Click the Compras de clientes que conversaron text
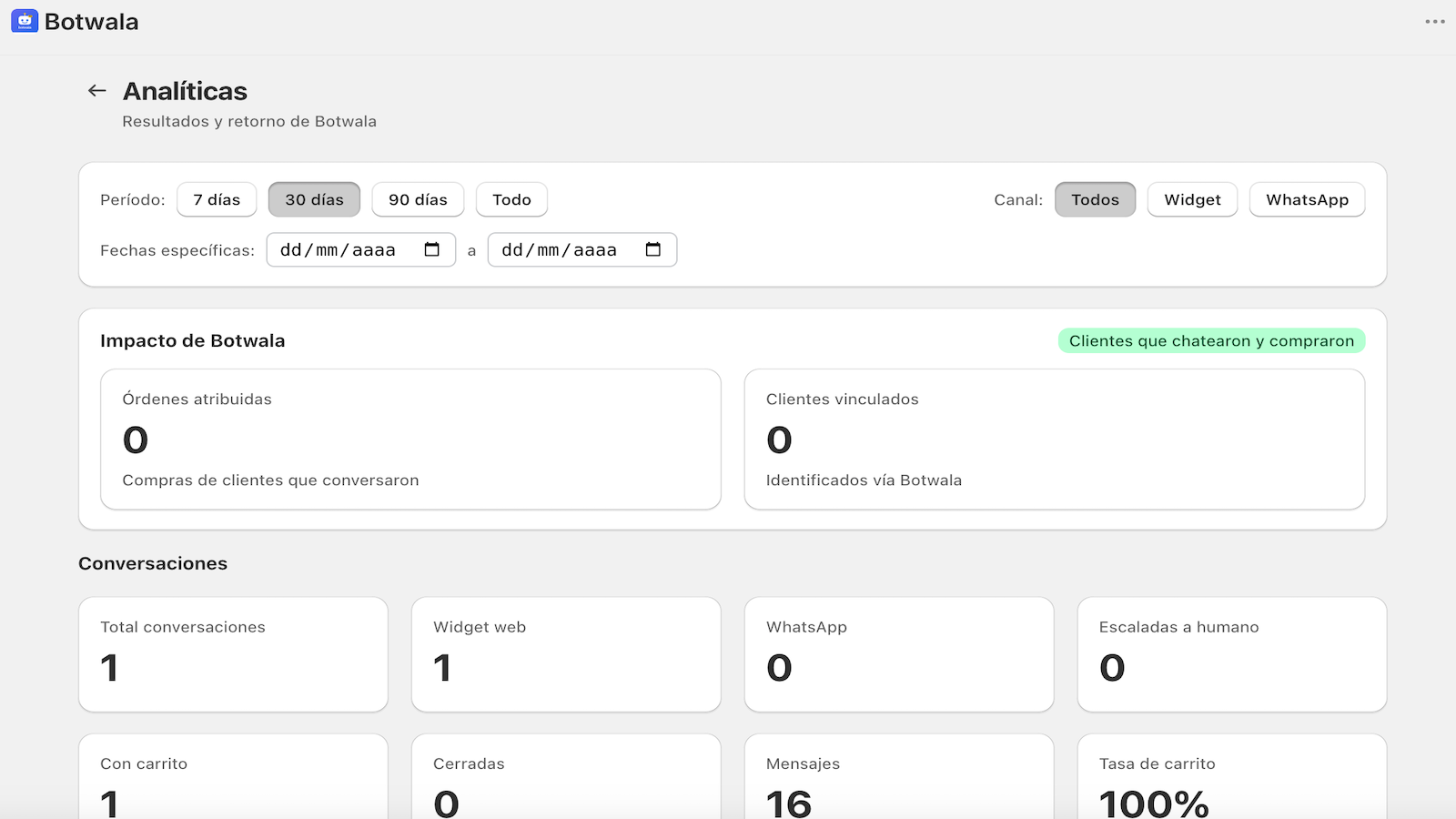The height and width of the screenshot is (819, 1456). point(270,480)
